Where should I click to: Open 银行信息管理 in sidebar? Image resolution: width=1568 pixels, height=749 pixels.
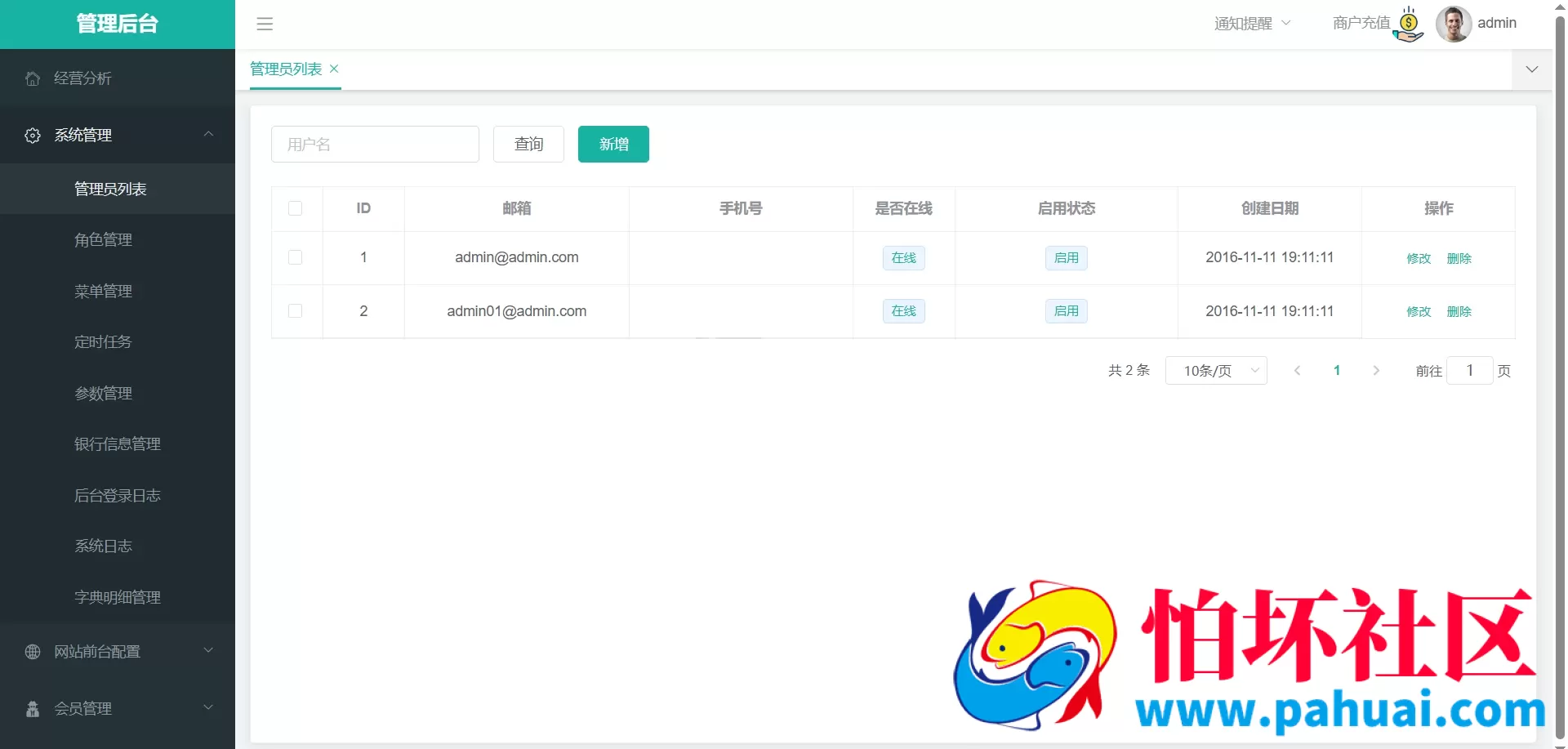tap(118, 444)
